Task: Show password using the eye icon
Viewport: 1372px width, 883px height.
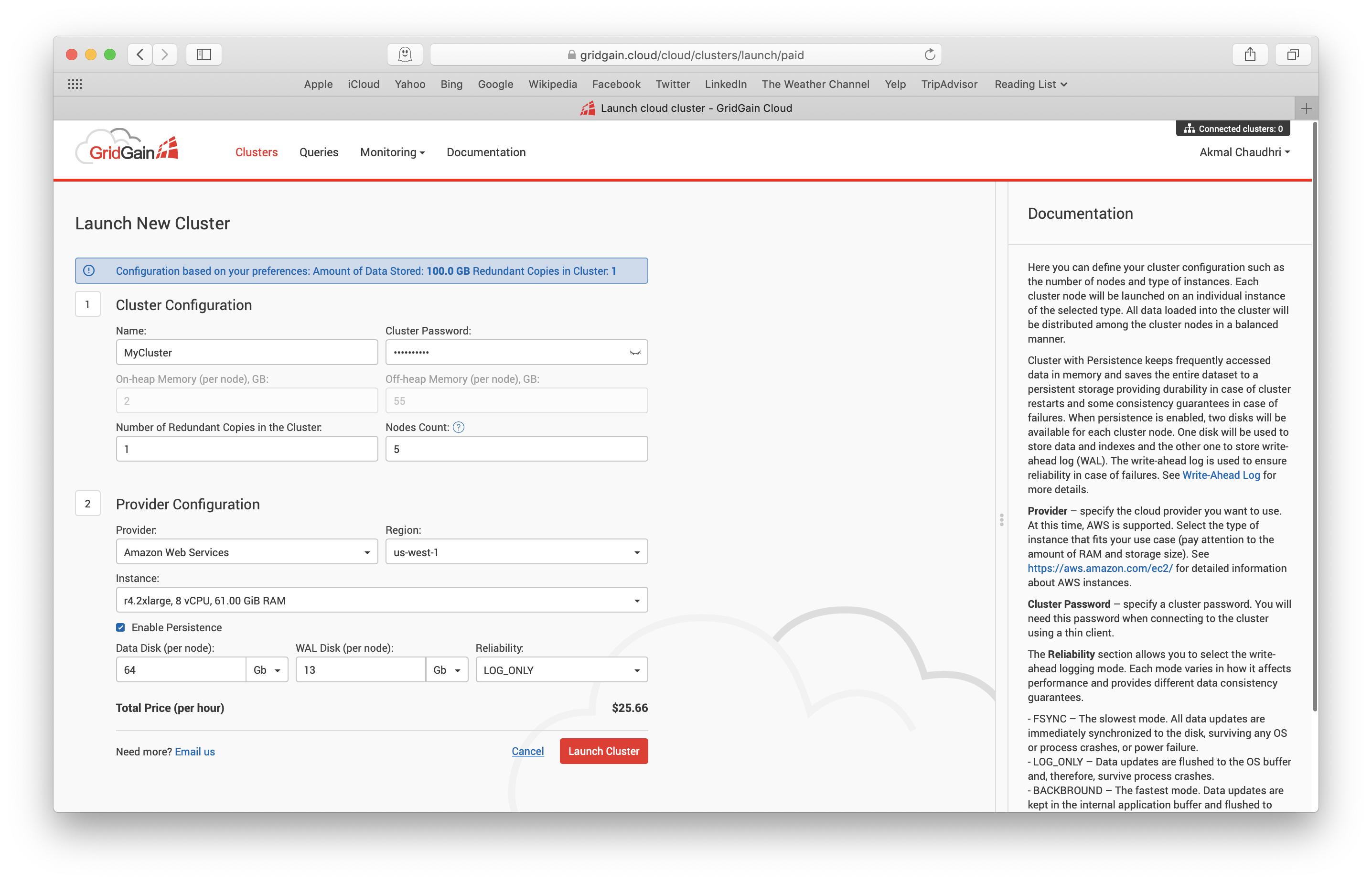Action: pos(634,353)
